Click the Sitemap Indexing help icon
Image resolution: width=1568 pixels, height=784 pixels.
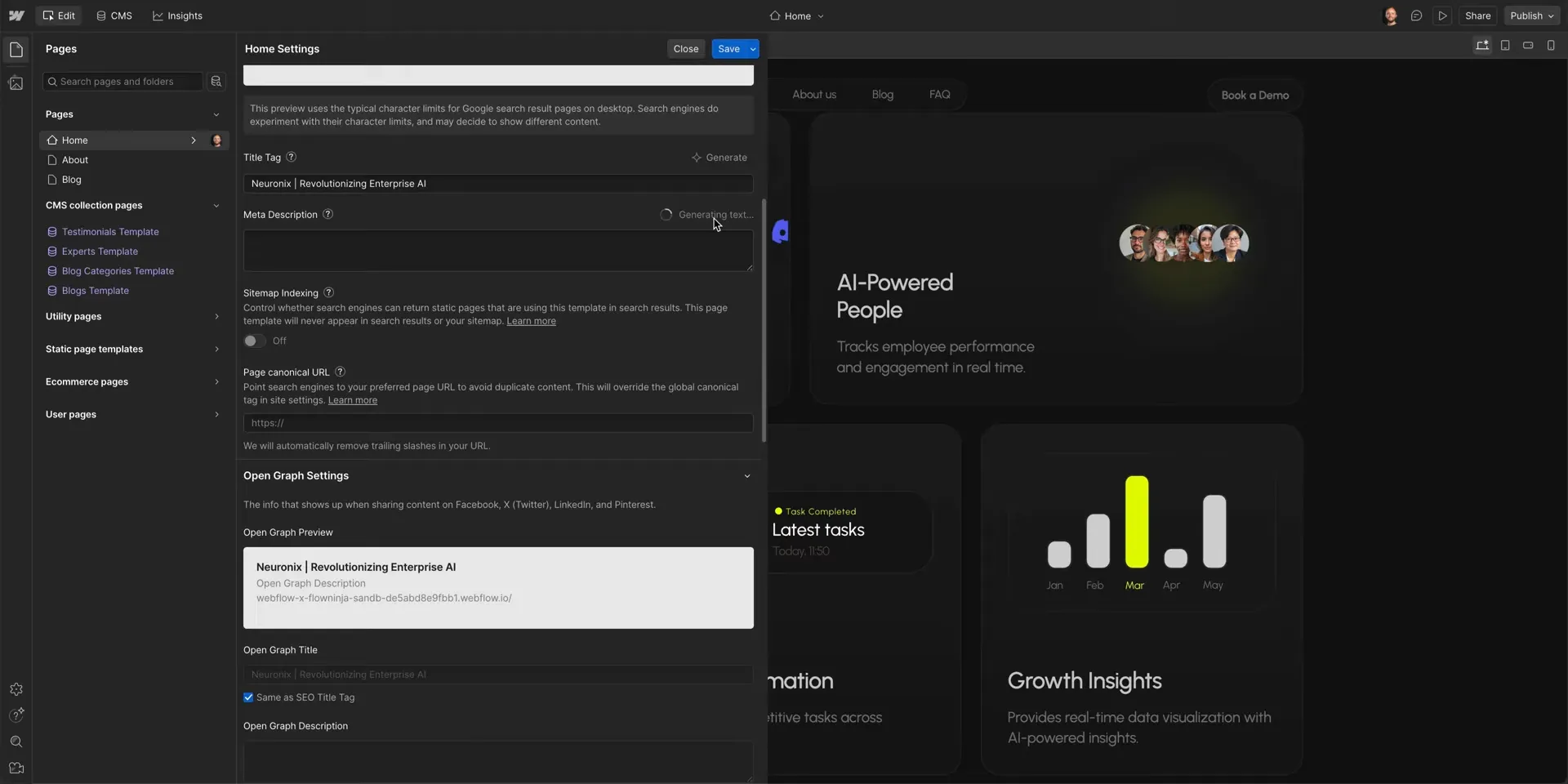[328, 292]
